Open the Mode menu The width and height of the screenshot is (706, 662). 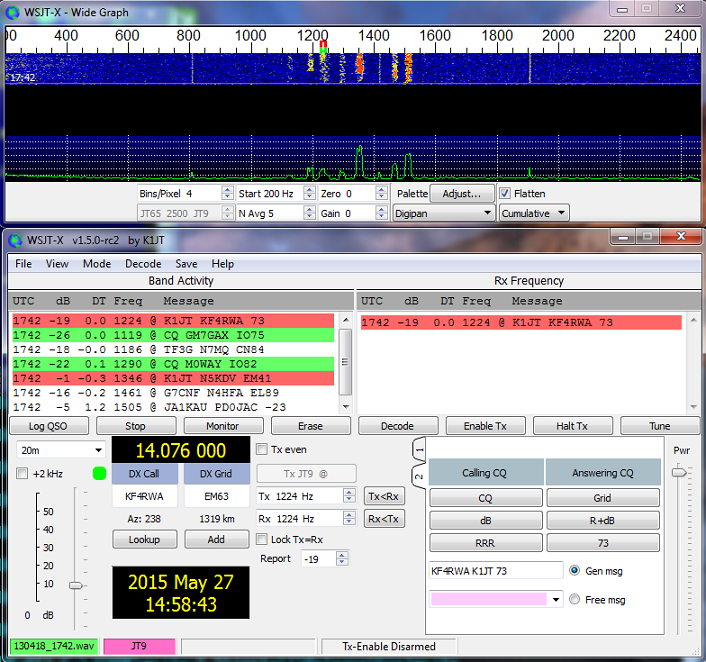pos(97,263)
